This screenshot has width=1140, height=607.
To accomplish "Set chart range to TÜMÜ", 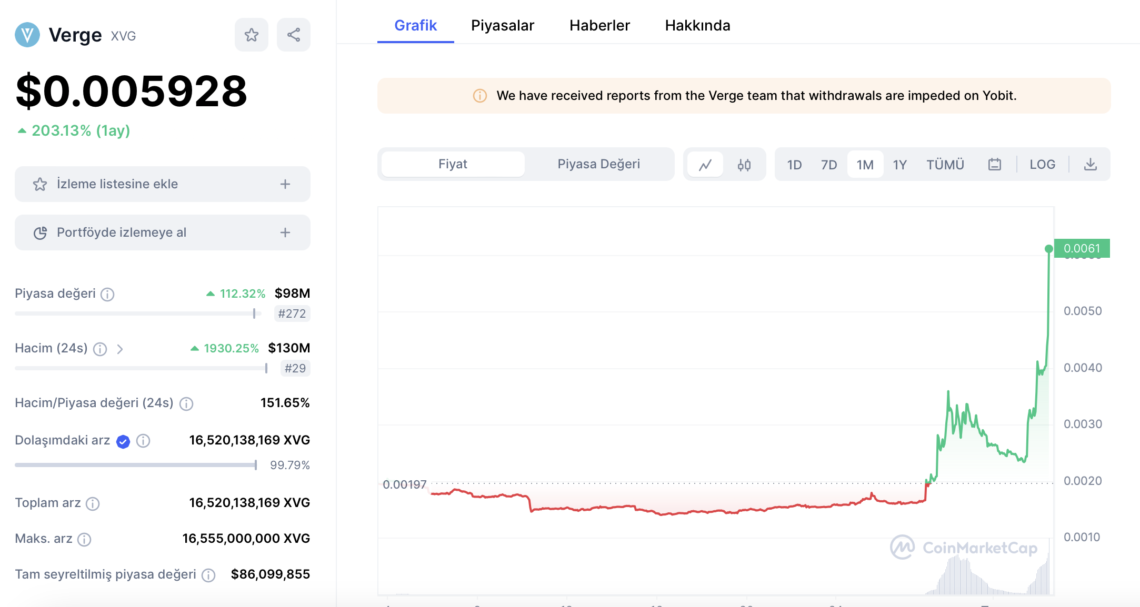I will [x=945, y=165].
